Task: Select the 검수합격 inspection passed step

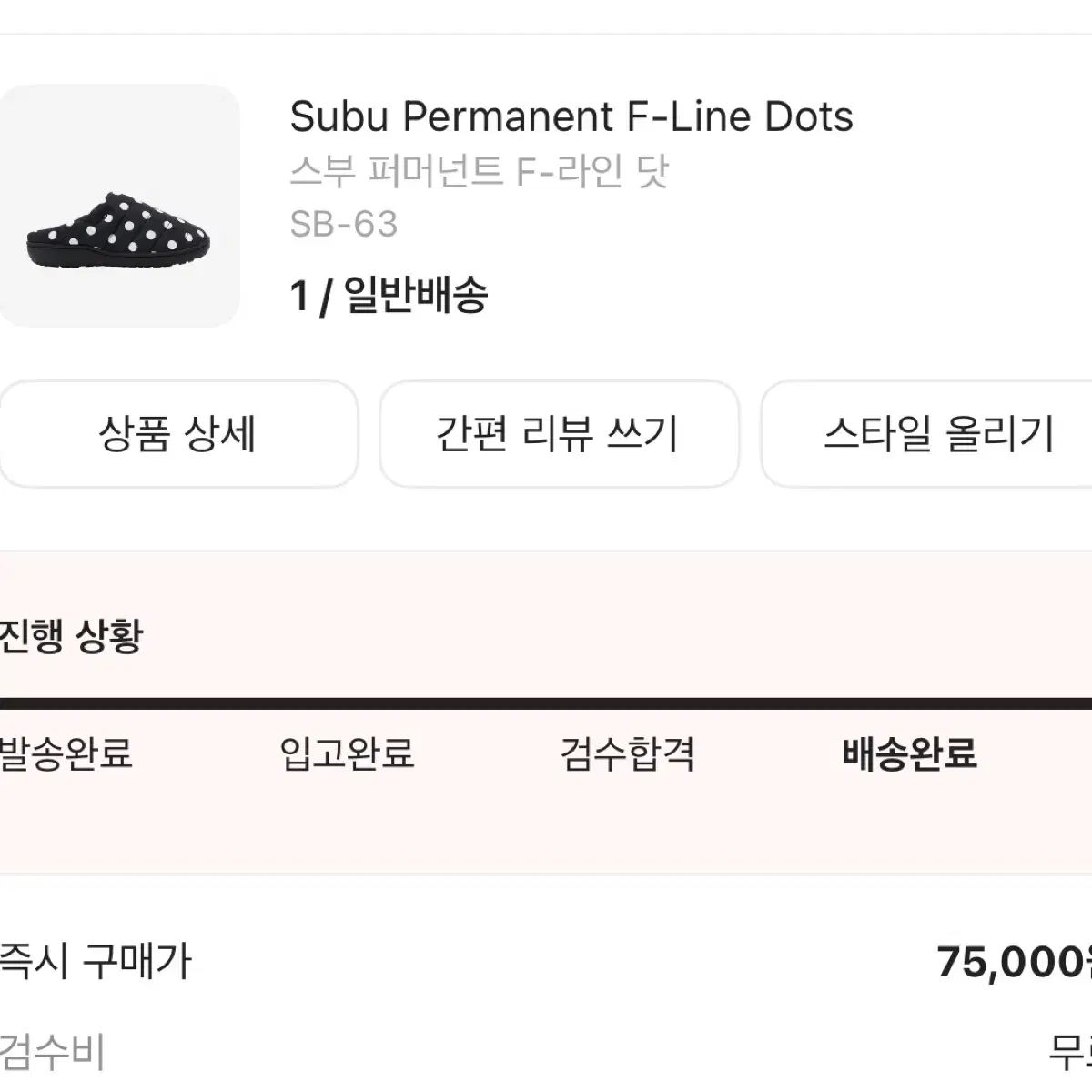Action: (627, 753)
